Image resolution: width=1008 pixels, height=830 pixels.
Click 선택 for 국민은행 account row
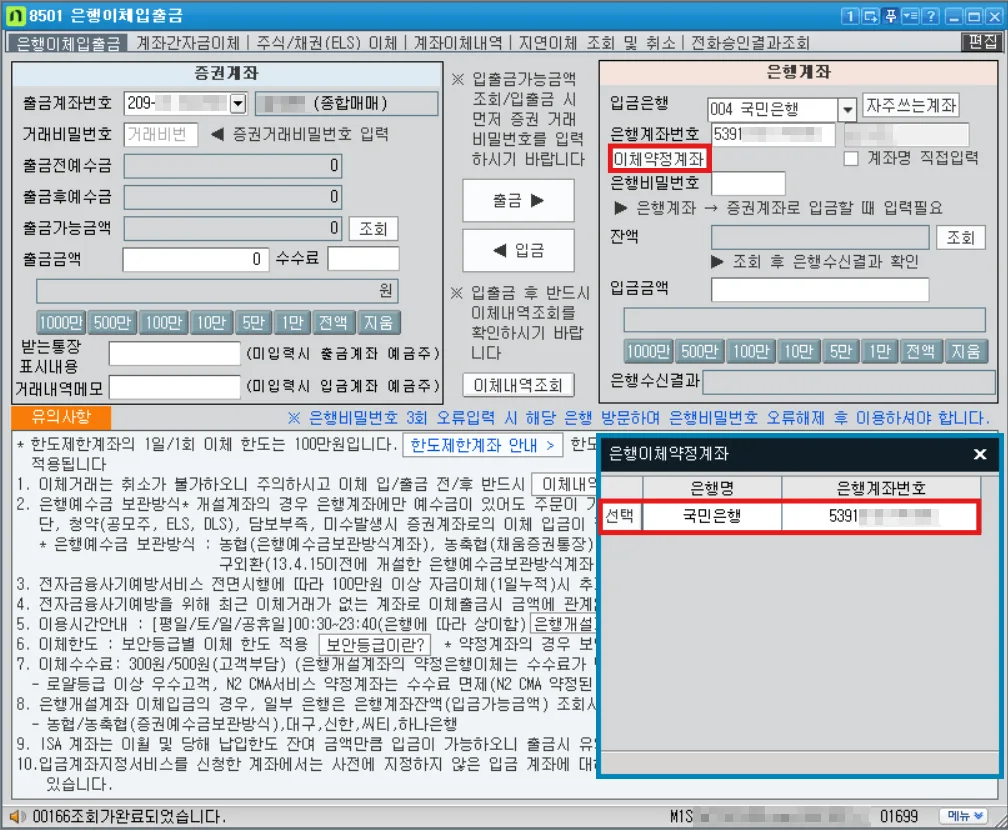click(x=620, y=516)
